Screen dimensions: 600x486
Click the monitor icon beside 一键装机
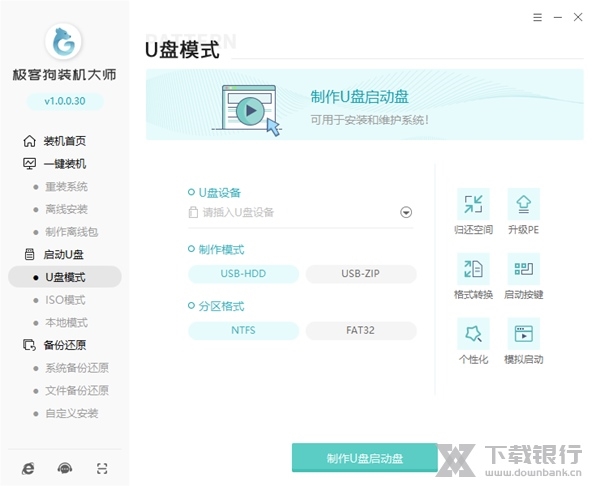click(29, 164)
